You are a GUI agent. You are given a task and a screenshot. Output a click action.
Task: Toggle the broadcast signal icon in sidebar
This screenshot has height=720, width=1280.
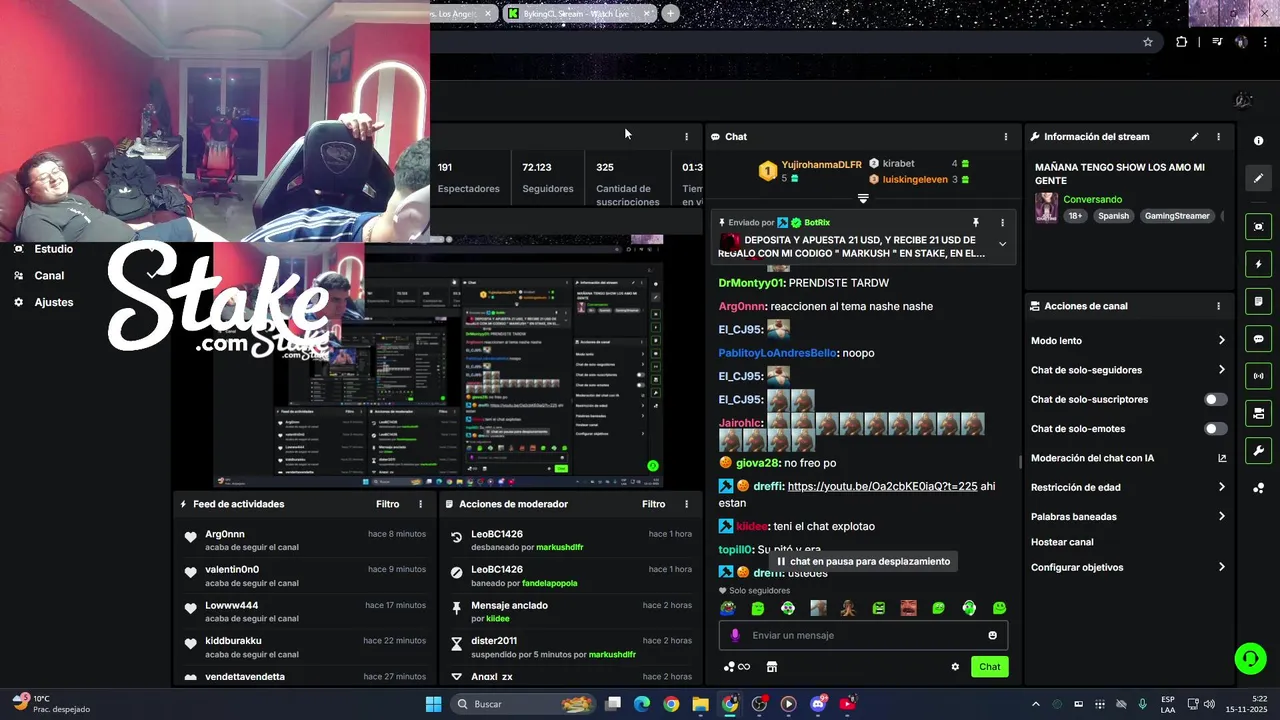pos(1258,376)
